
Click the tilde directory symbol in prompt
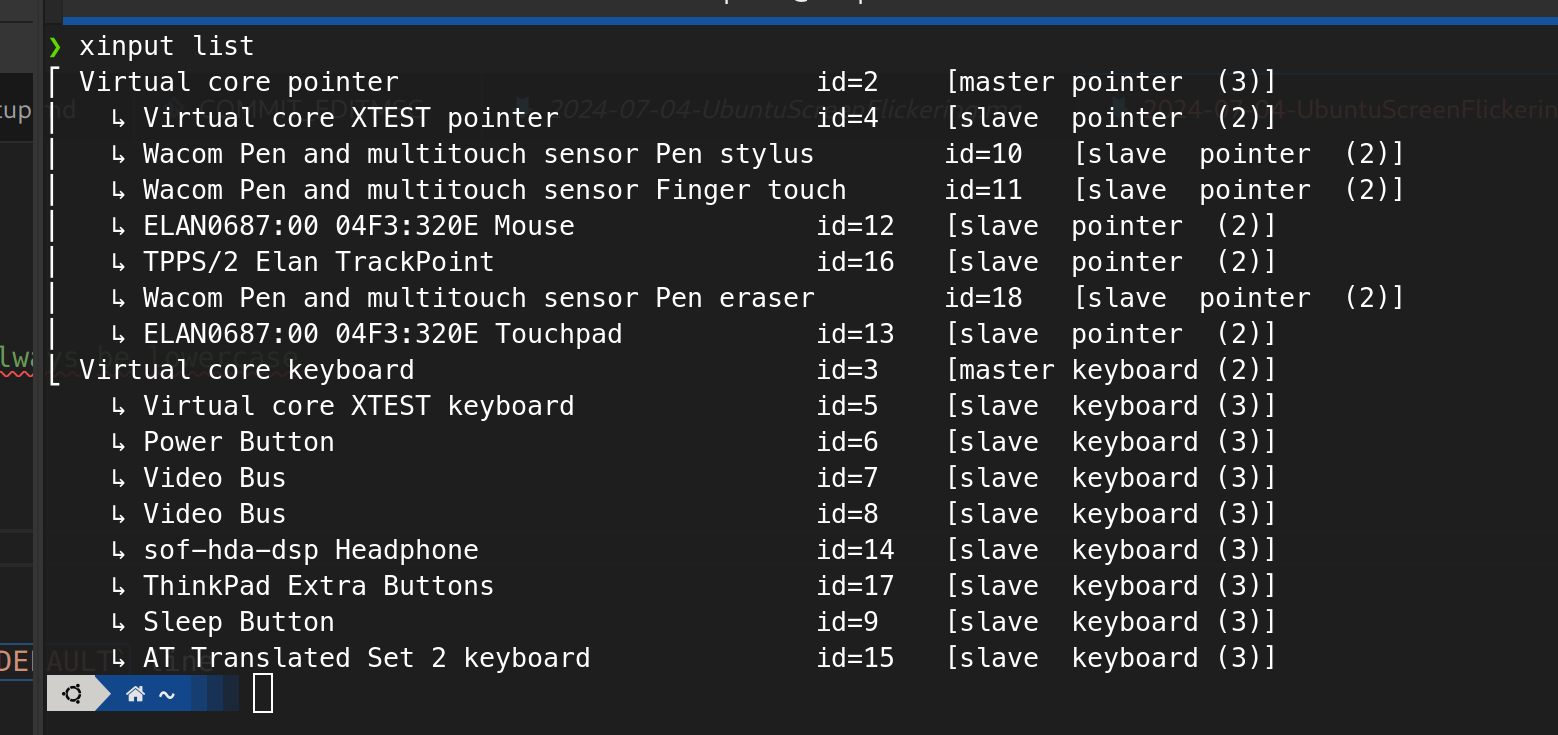pyautogui.click(x=167, y=694)
